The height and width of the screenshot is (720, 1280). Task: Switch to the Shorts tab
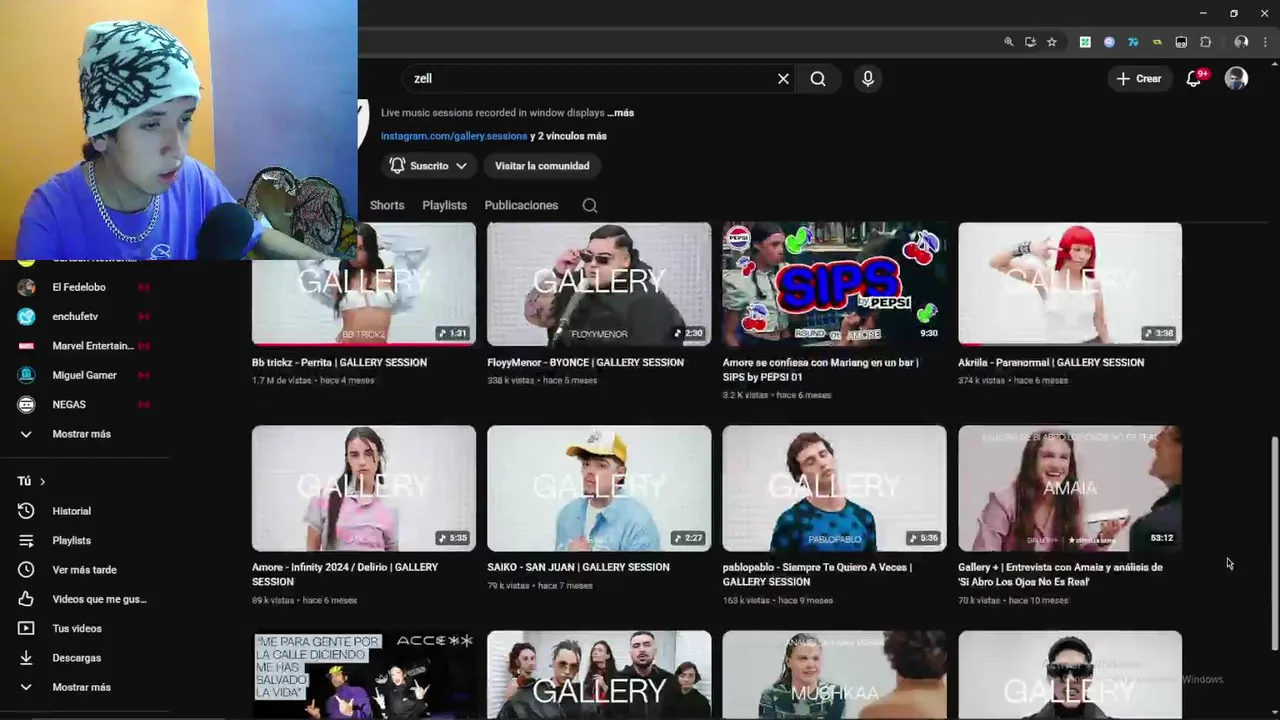[x=387, y=205]
